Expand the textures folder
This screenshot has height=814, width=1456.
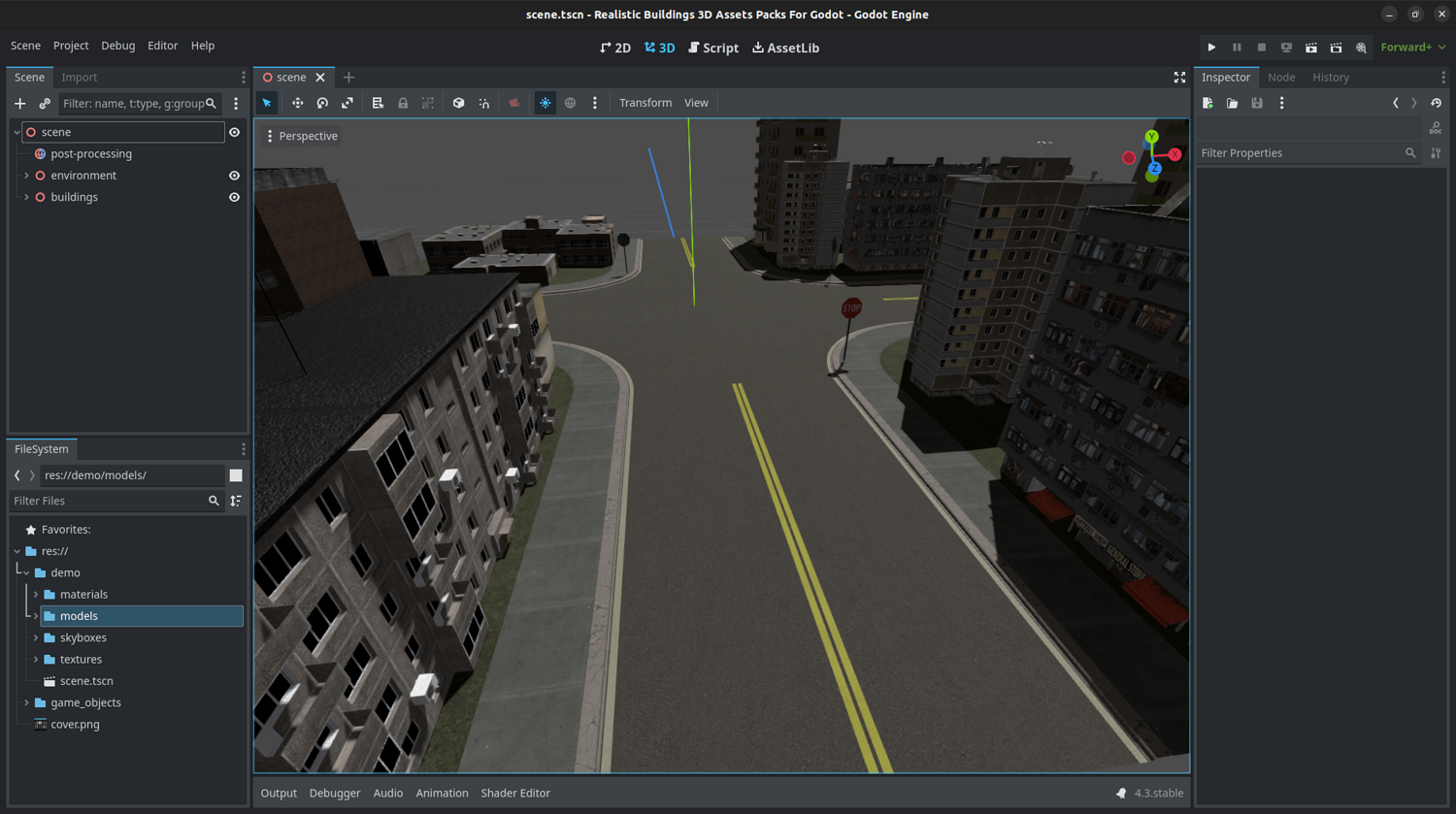click(x=36, y=660)
